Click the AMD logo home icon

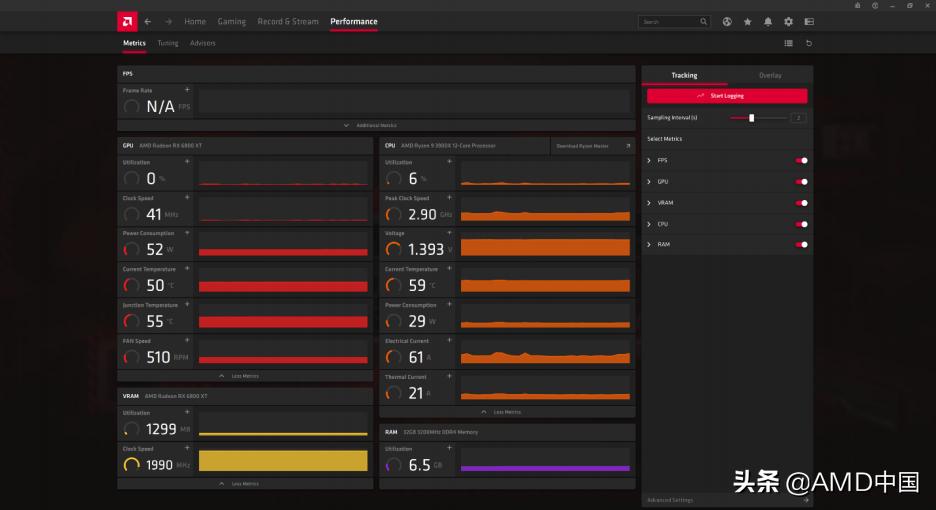coord(127,21)
